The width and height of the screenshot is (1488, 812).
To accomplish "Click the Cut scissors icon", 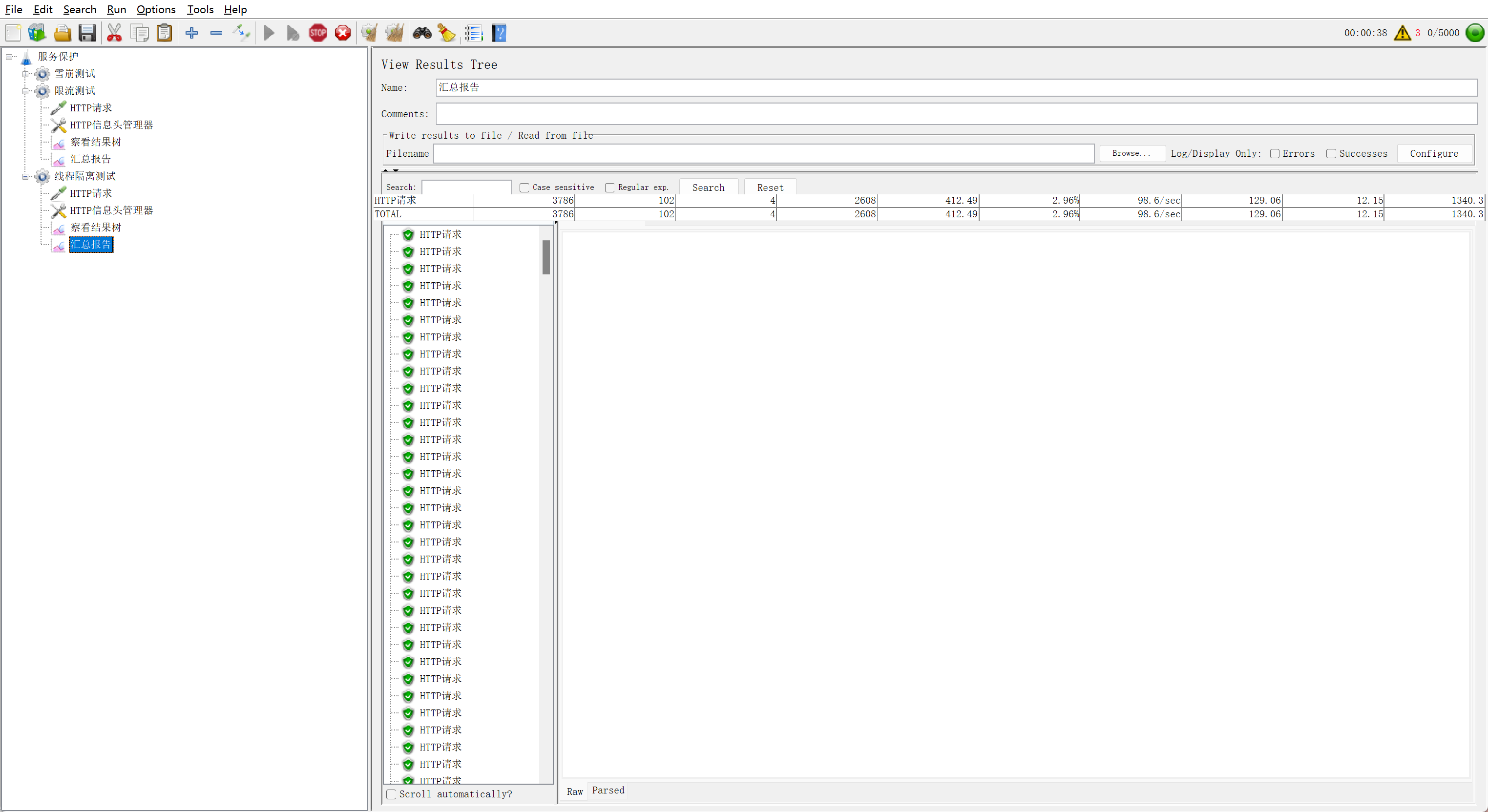I will click(114, 33).
